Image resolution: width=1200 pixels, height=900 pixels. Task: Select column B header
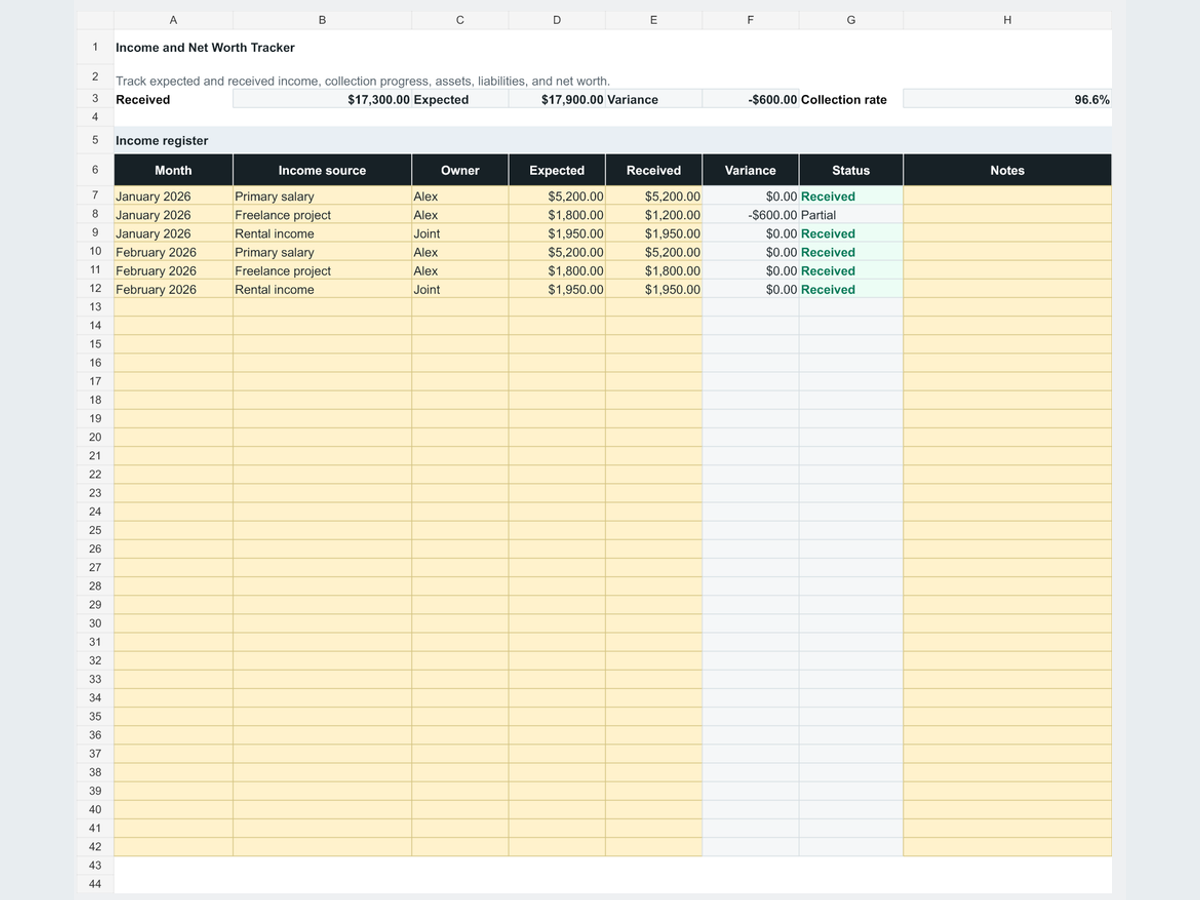322,20
